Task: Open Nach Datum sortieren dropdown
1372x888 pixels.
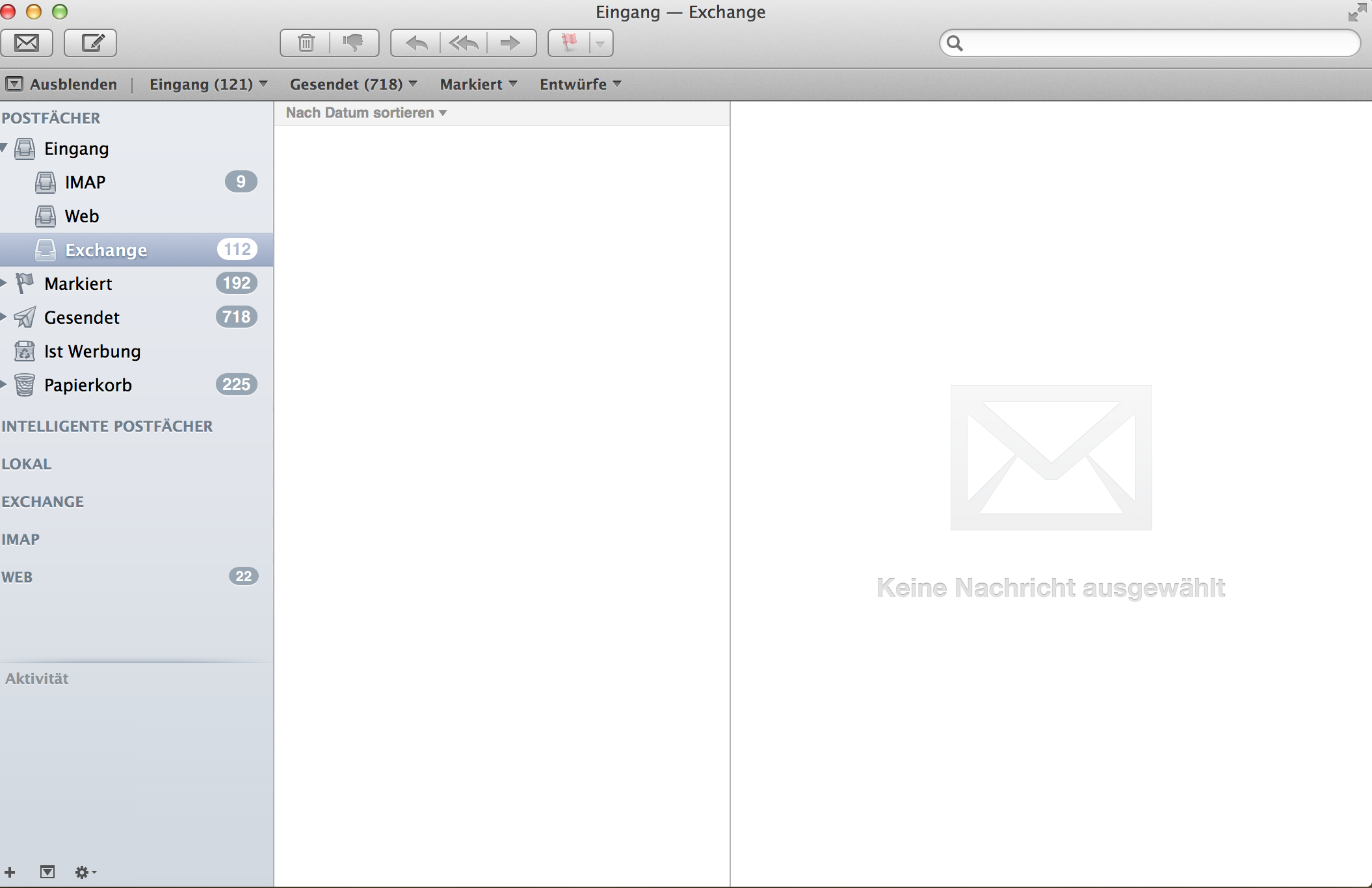Action: pyautogui.click(x=366, y=113)
